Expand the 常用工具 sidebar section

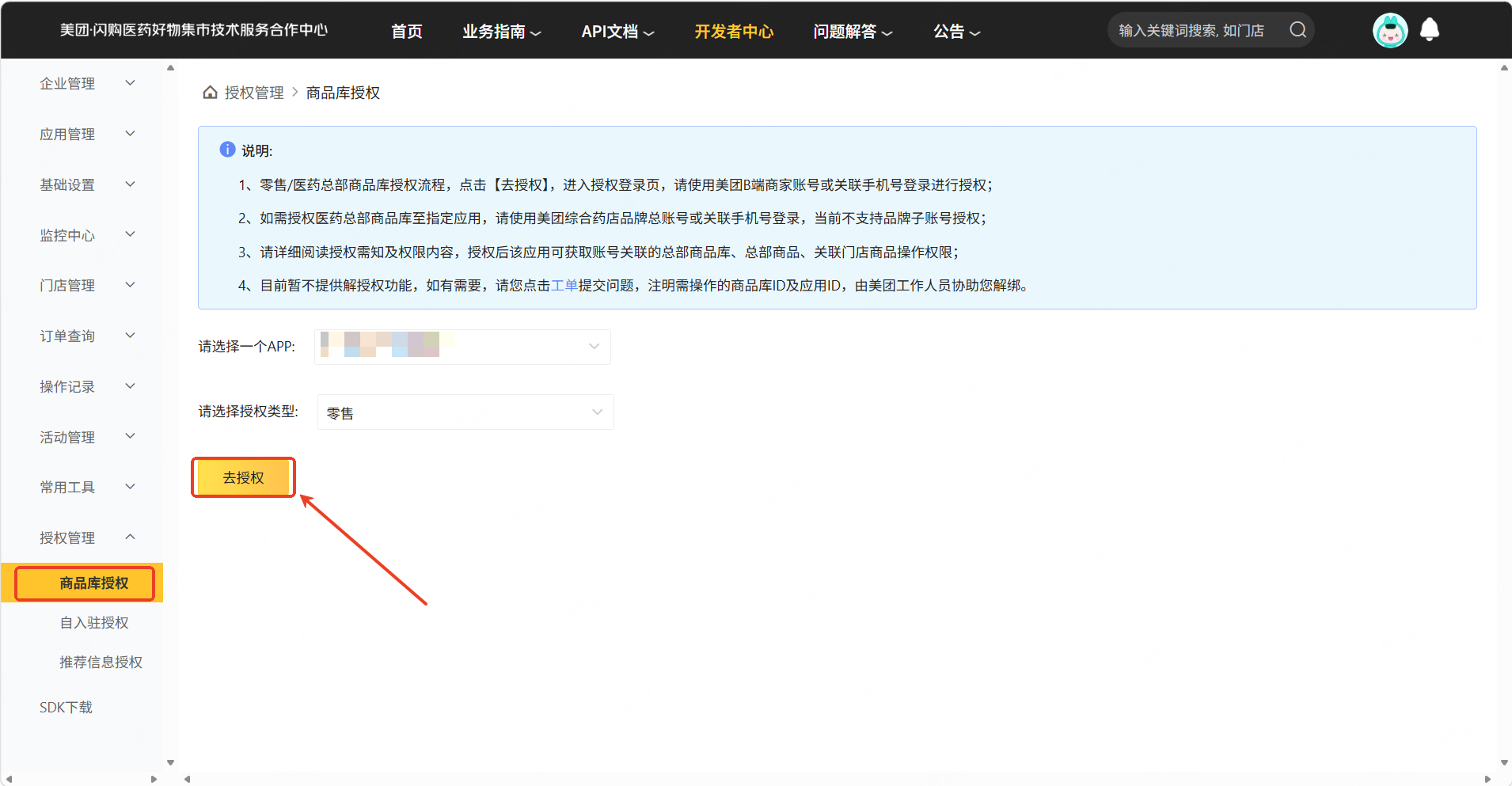[x=87, y=487]
